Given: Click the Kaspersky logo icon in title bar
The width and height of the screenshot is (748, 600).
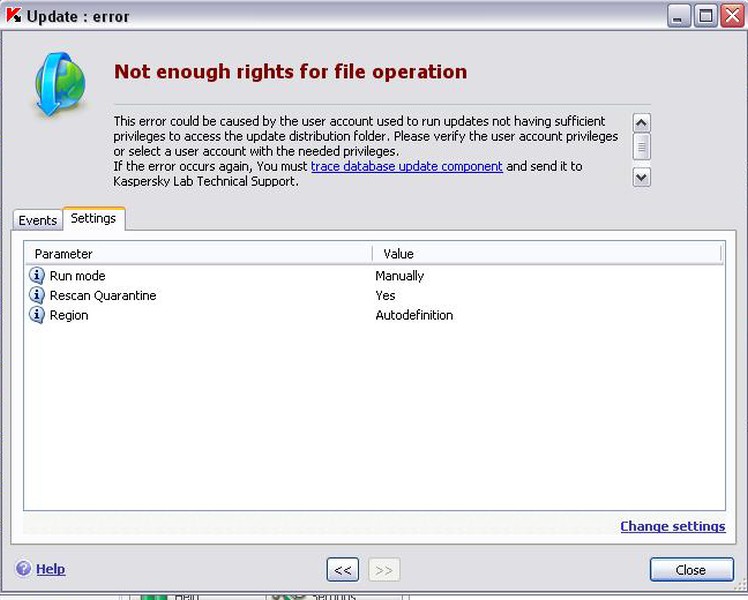Looking at the screenshot, I should (x=13, y=16).
